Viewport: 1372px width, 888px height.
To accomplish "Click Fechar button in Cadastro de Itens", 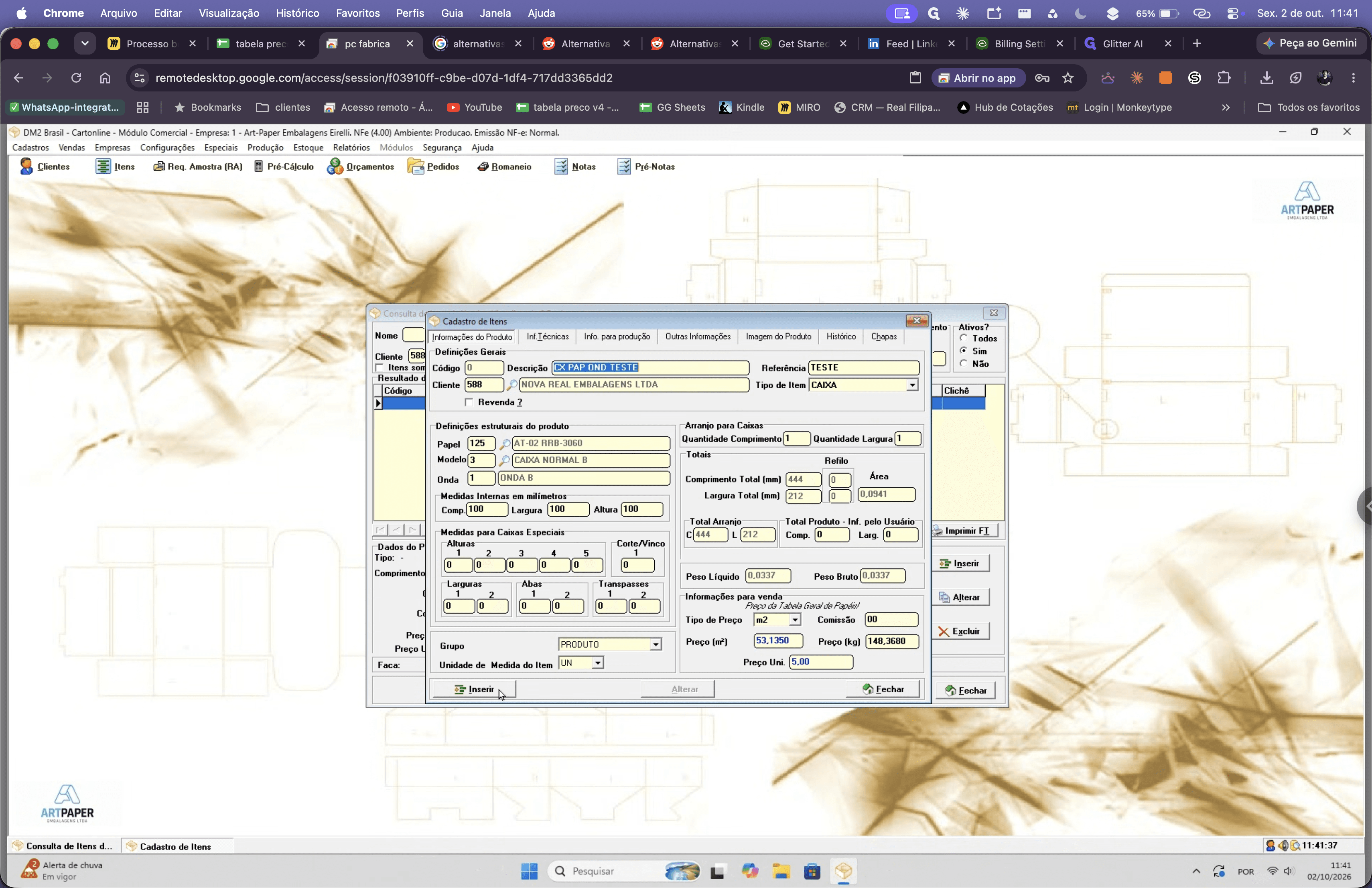I will [883, 689].
